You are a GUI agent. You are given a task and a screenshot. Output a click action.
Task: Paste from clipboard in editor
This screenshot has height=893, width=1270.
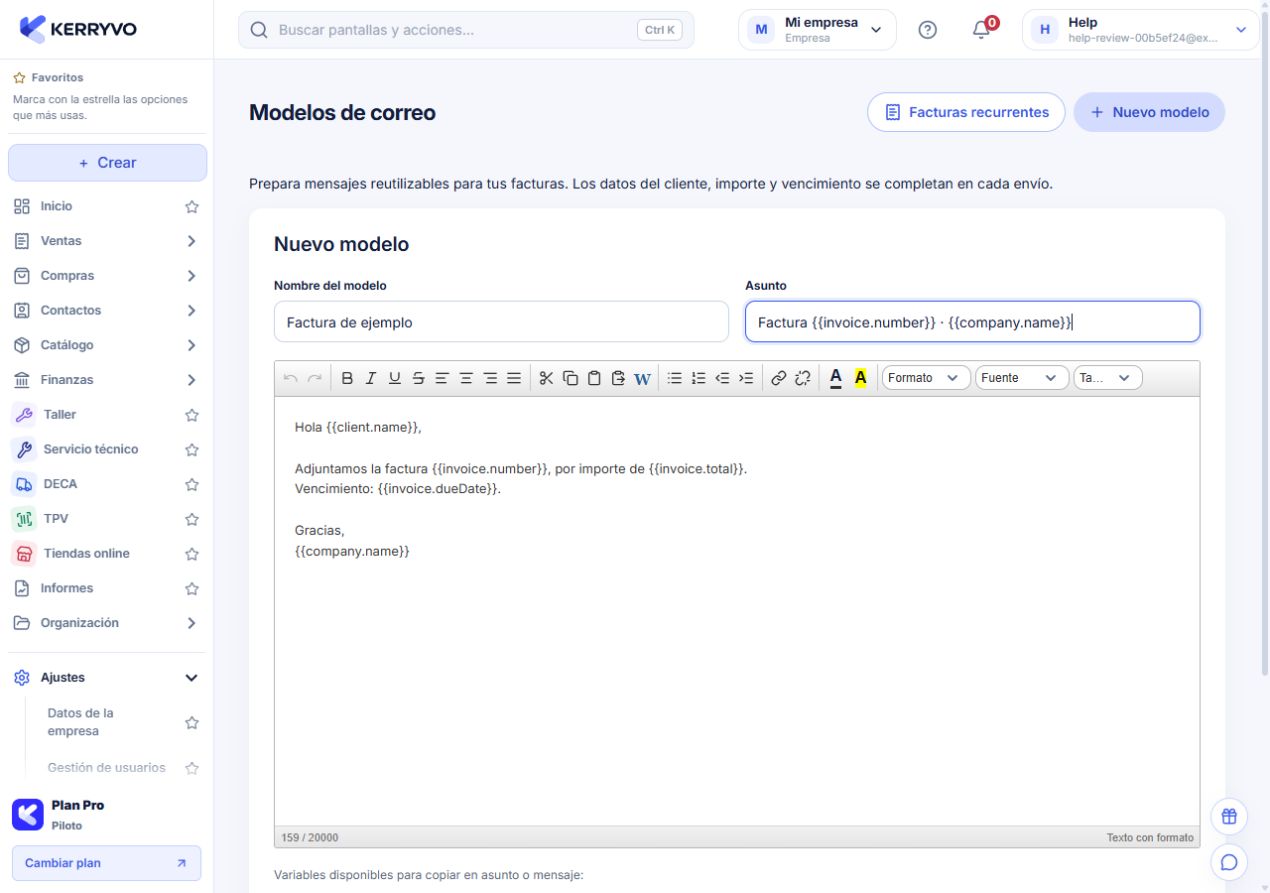tap(594, 378)
